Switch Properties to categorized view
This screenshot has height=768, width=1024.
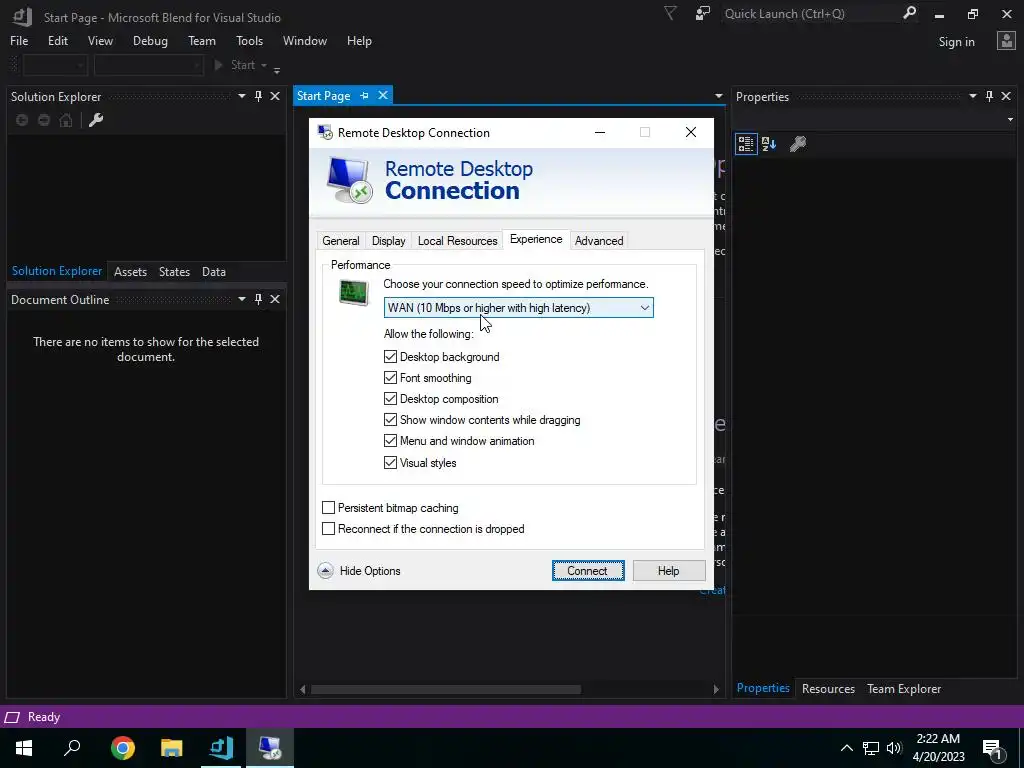tap(746, 144)
